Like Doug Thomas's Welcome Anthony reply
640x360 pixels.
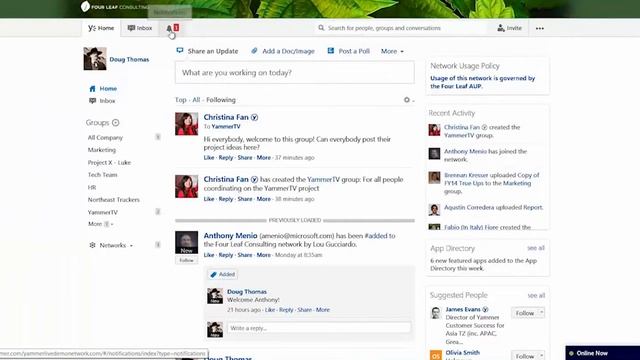[x=270, y=310]
